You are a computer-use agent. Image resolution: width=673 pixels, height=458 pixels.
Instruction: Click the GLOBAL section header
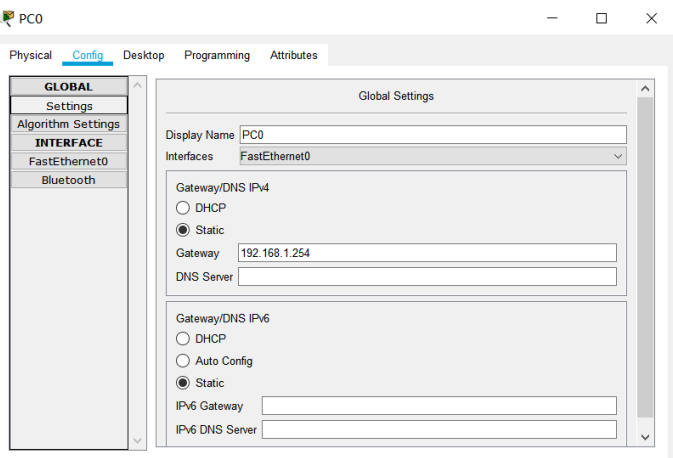[x=69, y=87]
